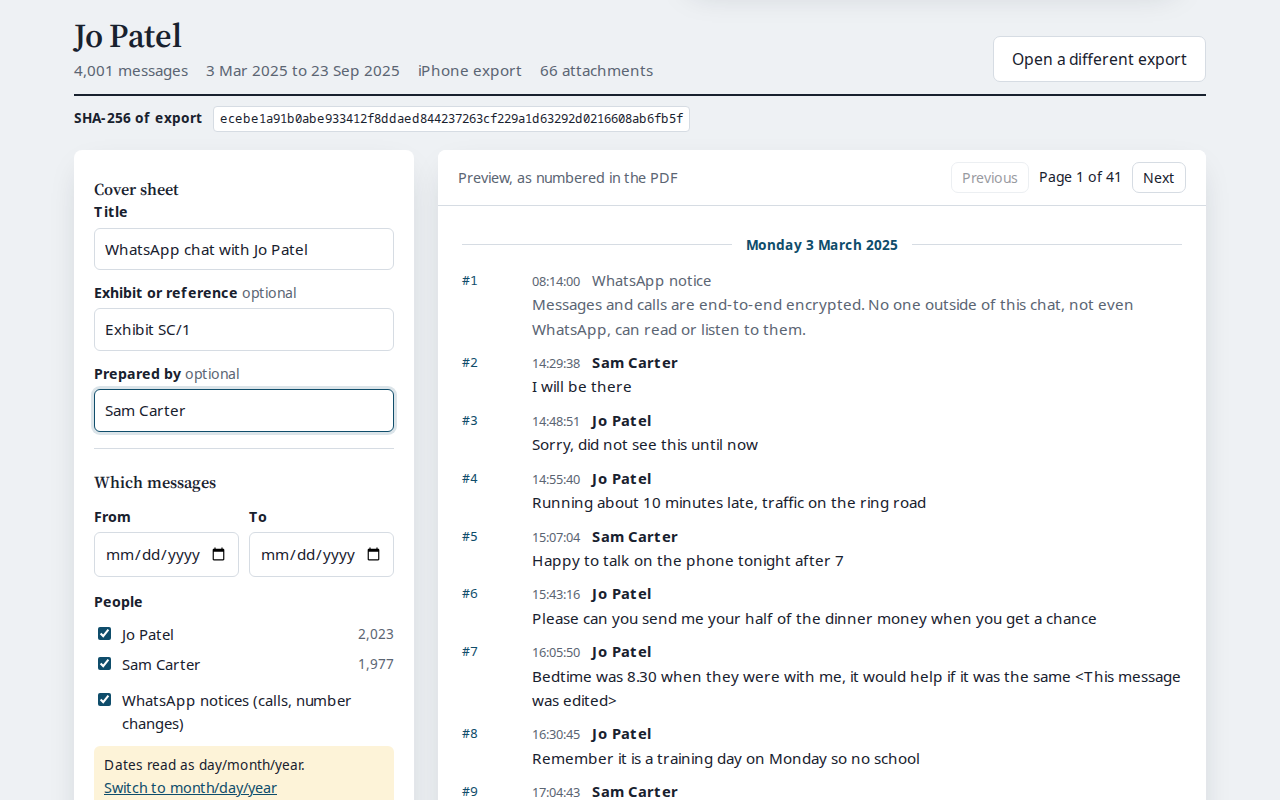This screenshot has height=800, width=1280.
Task: Click the 14:29:38 timestamp
Action: (556, 363)
